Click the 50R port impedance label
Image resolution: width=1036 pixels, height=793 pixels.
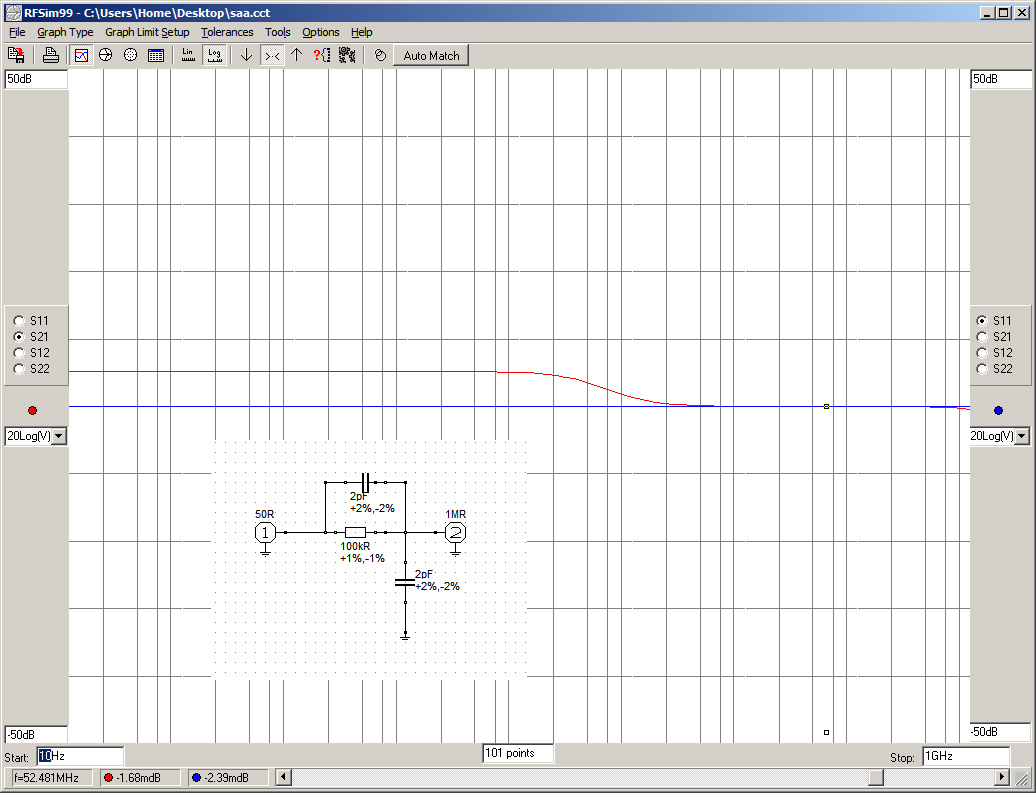pos(264,514)
